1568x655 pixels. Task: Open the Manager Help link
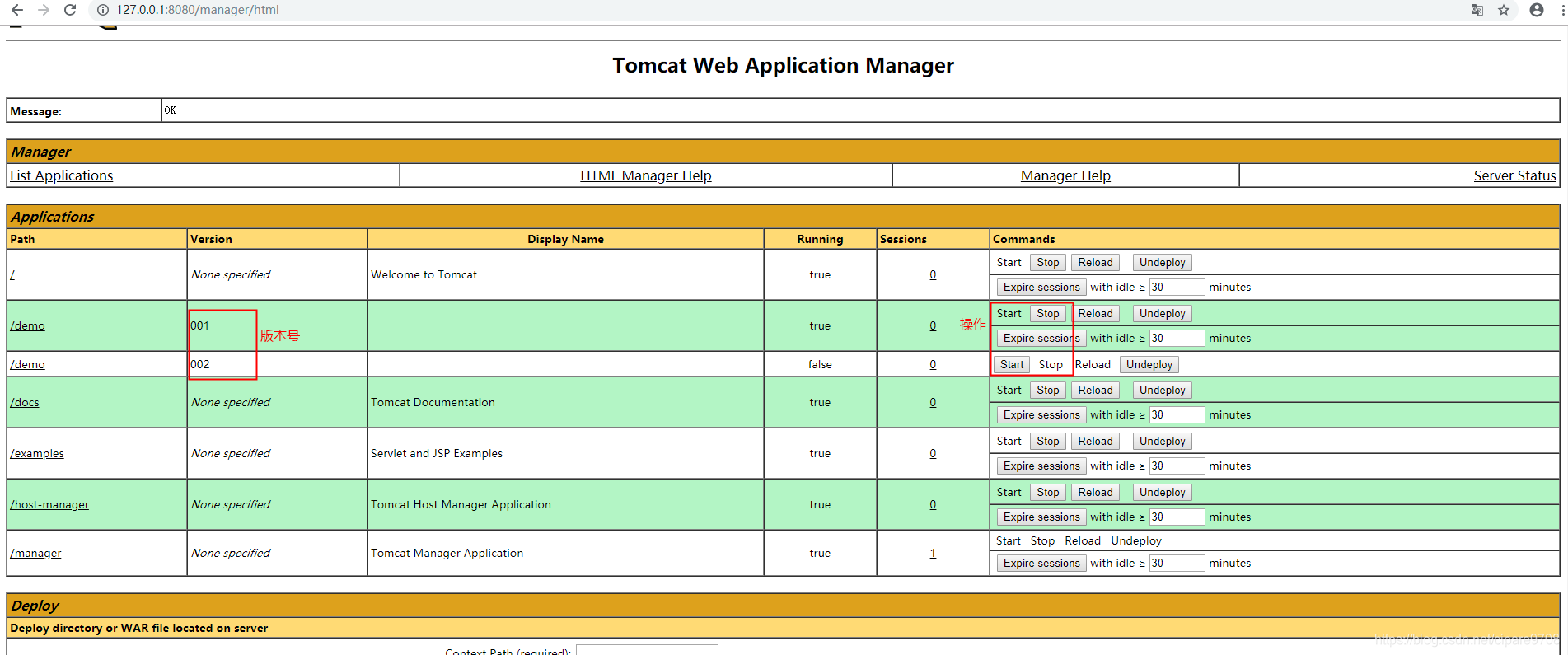tap(1065, 175)
